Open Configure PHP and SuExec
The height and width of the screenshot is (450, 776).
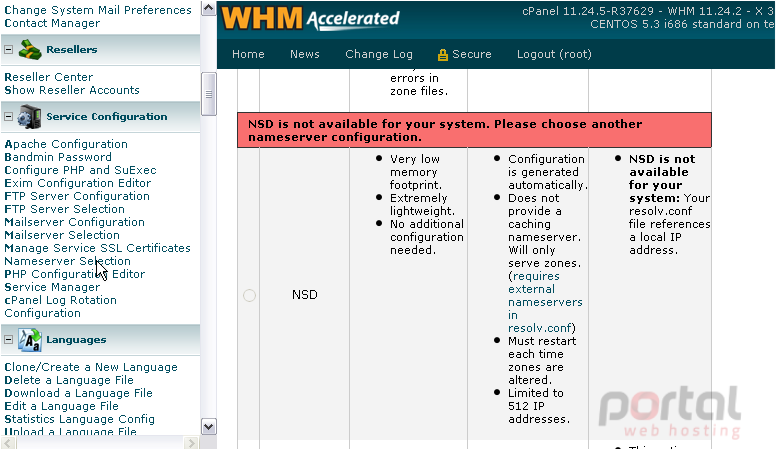pyautogui.click(x=80, y=170)
